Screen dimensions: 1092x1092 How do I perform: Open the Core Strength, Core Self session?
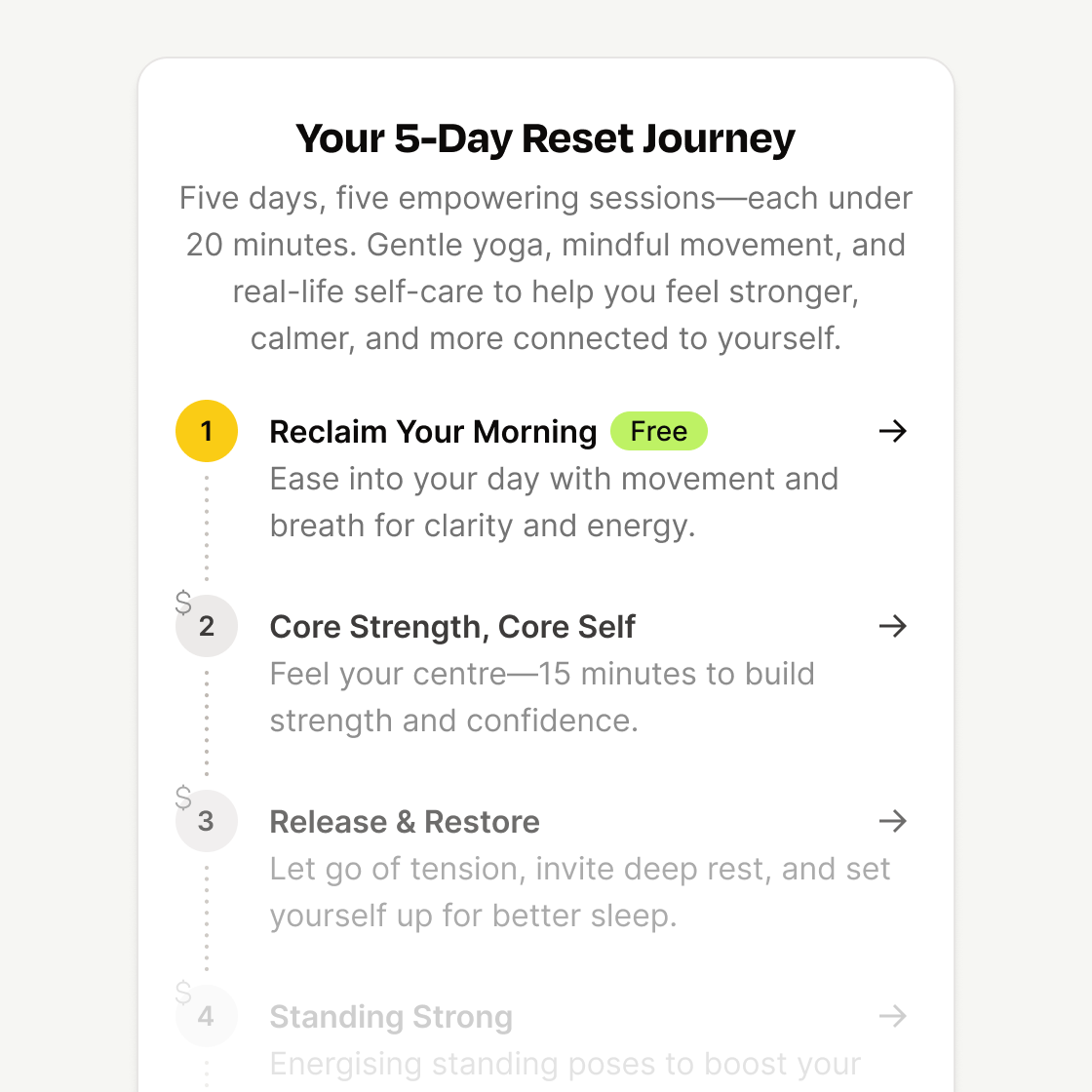tap(452, 627)
